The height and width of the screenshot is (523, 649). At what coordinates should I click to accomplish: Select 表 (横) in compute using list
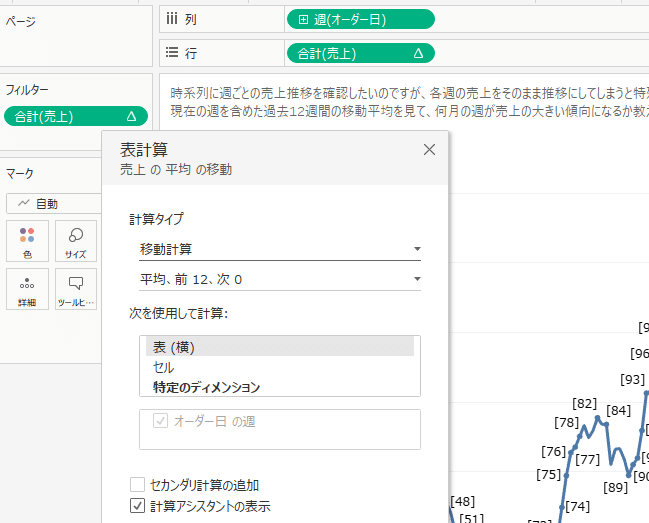pos(280,347)
